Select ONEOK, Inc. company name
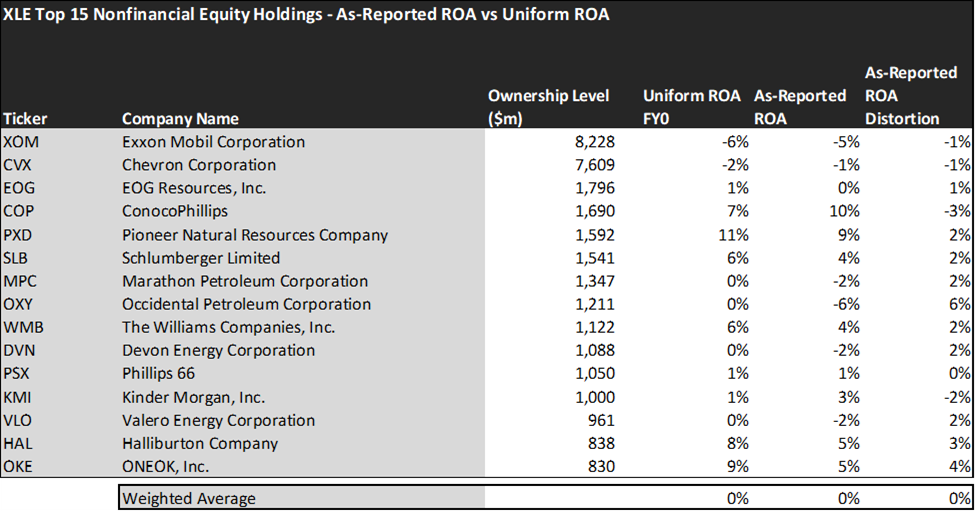 [x=165, y=467]
